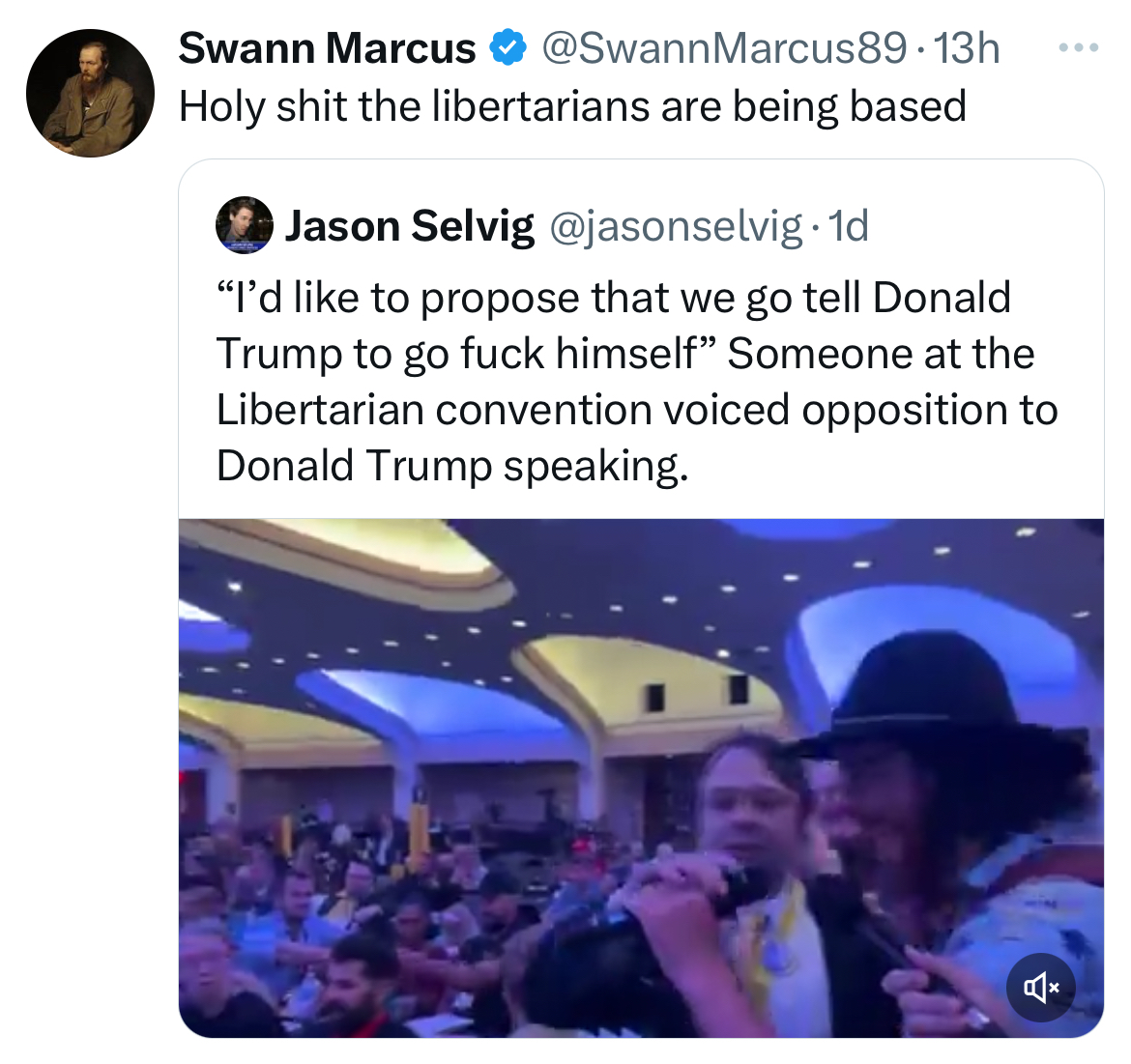The height and width of the screenshot is (1064, 1131).
Task: Open the three-dot more options menu
Action: 1078,47
